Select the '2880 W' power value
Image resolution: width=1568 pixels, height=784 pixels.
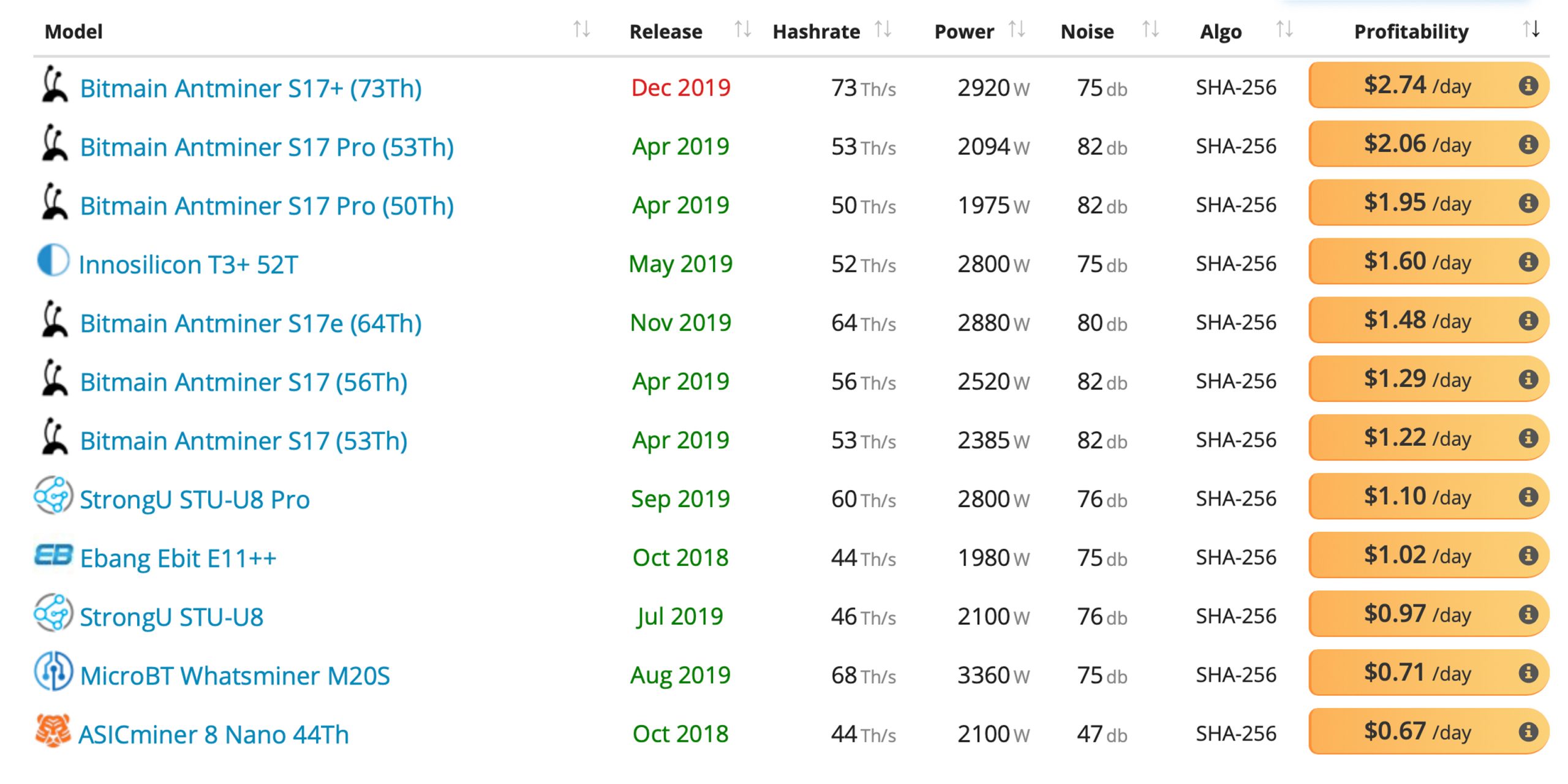993,323
